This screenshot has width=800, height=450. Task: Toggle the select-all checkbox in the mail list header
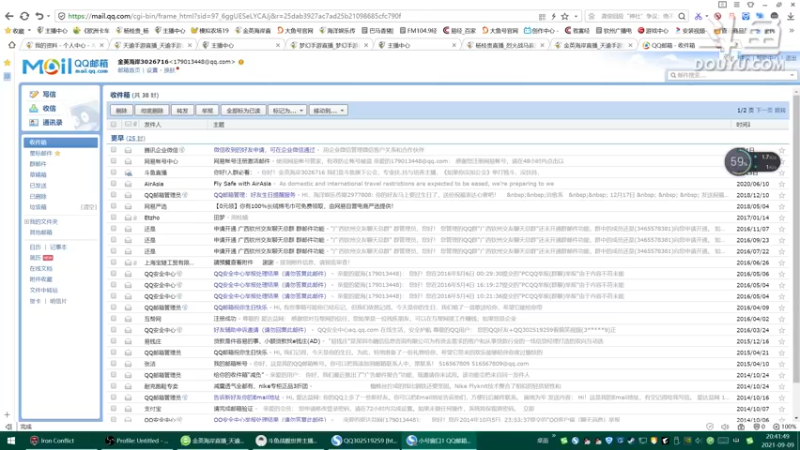tap(113, 124)
